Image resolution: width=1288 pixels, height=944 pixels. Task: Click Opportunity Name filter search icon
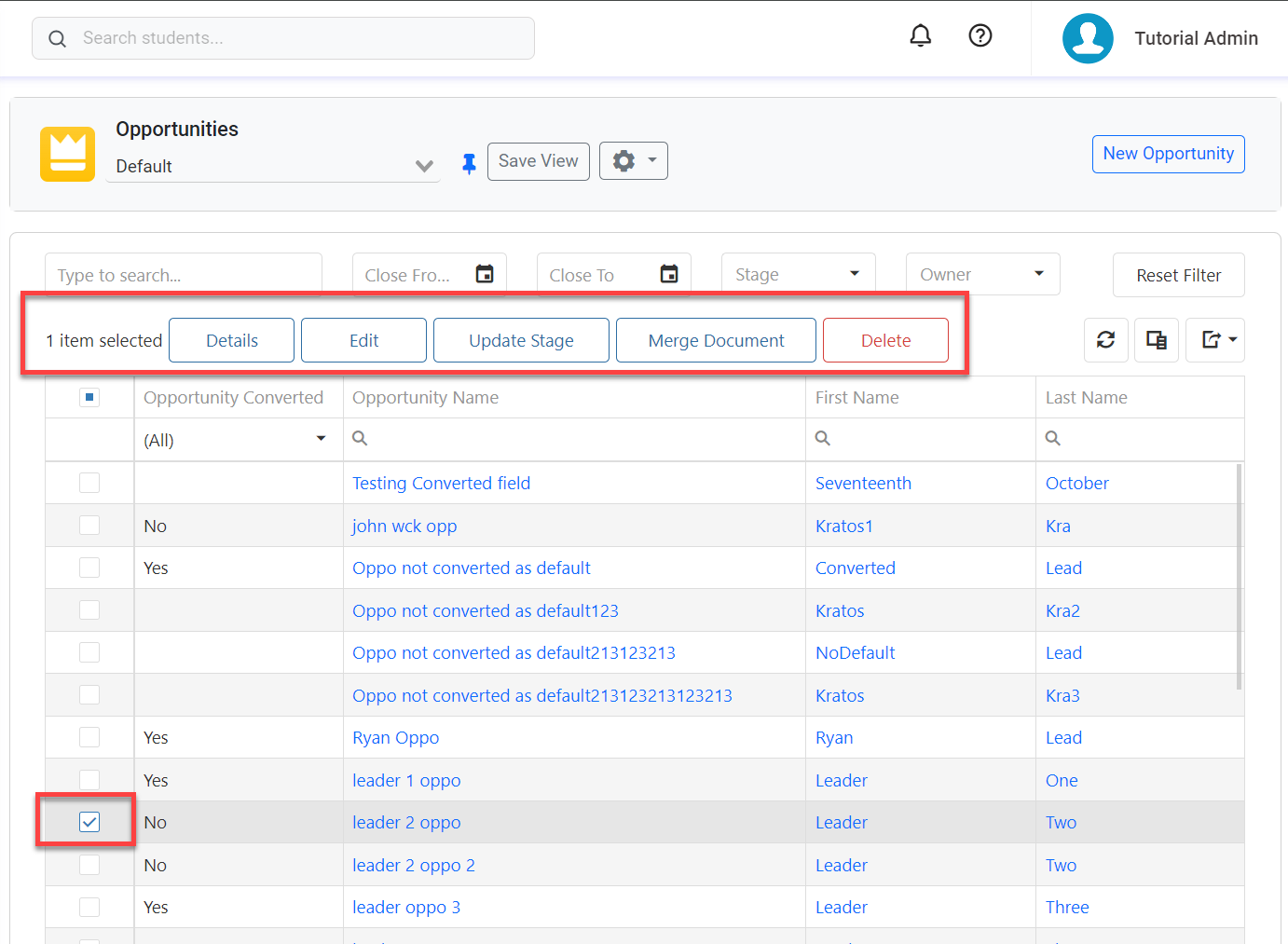(360, 438)
